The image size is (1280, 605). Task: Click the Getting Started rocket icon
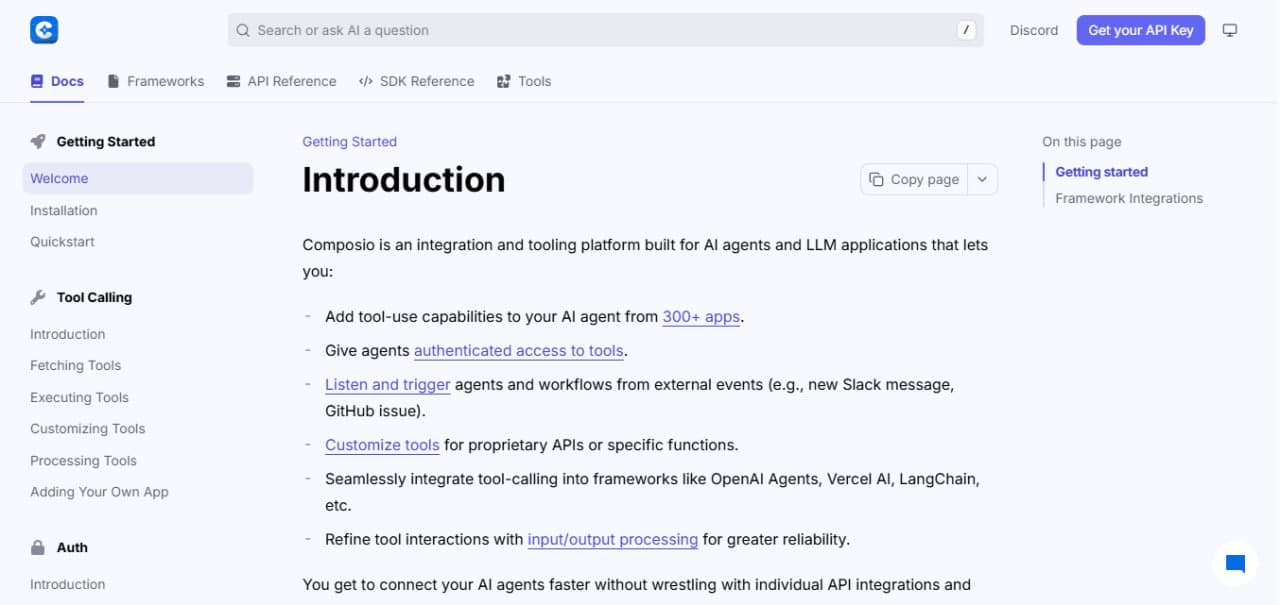(38, 141)
